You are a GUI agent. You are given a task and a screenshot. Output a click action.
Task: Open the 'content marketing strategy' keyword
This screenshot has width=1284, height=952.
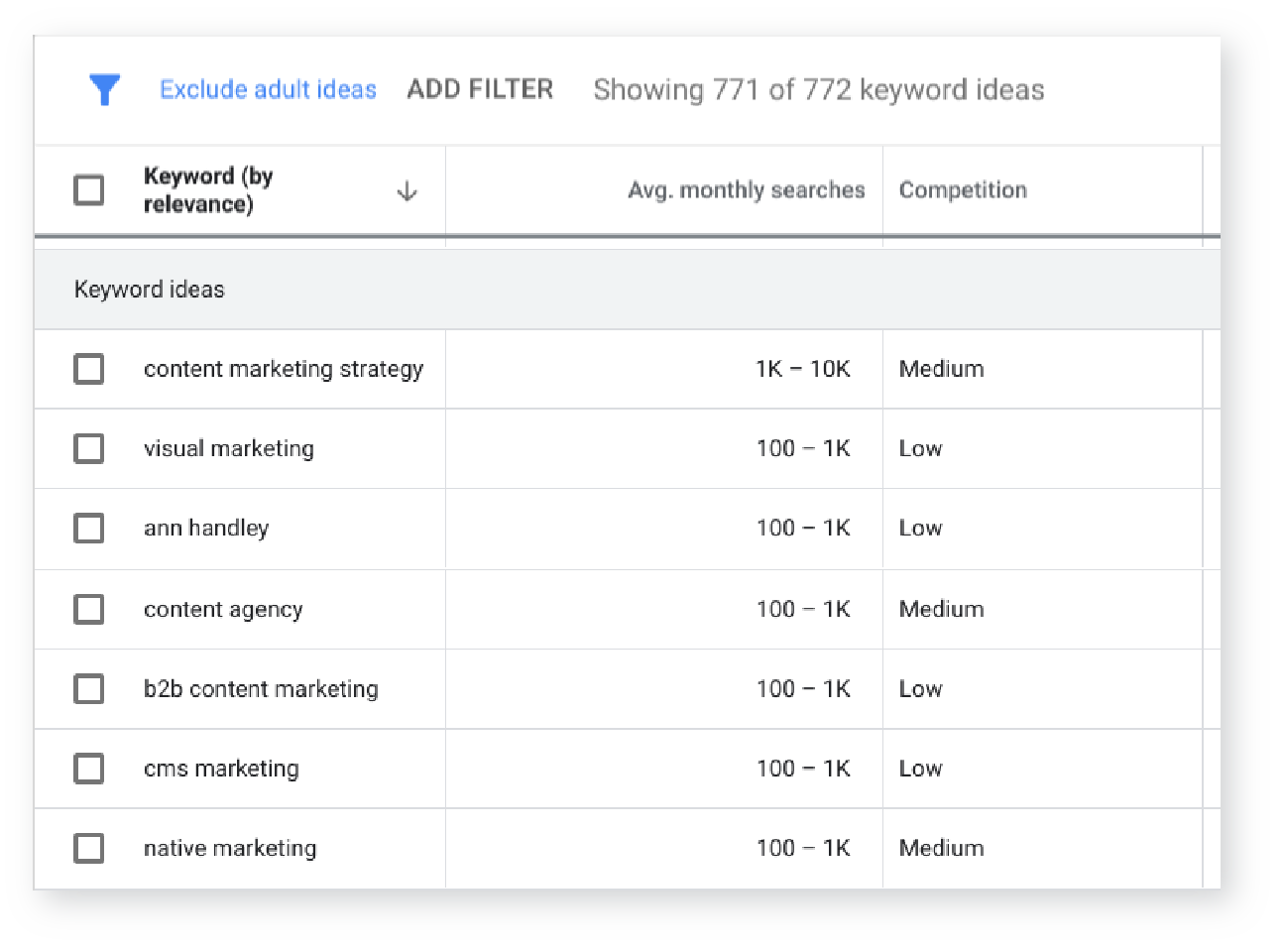(x=283, y=369)
